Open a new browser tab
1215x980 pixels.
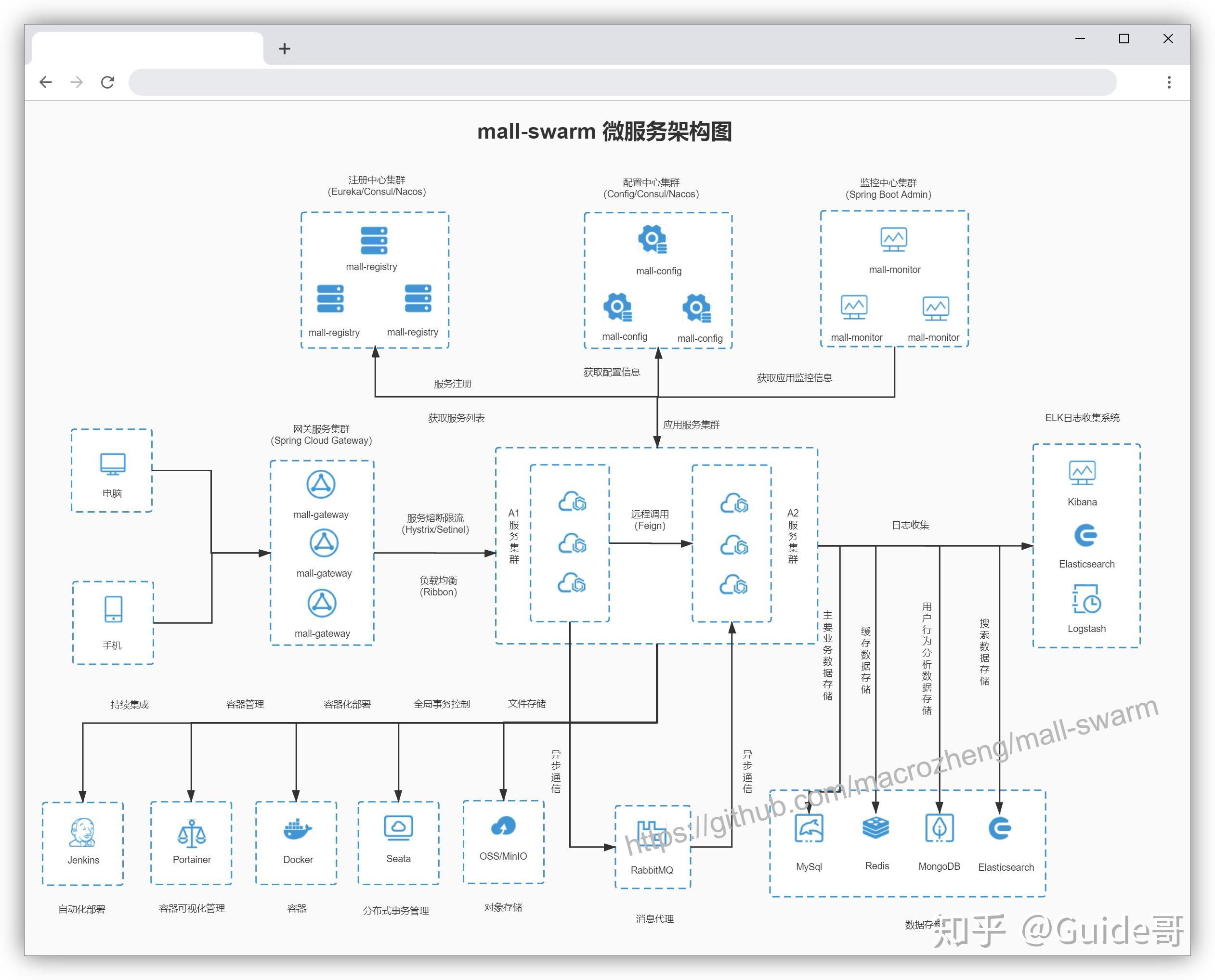click(285, 49)
